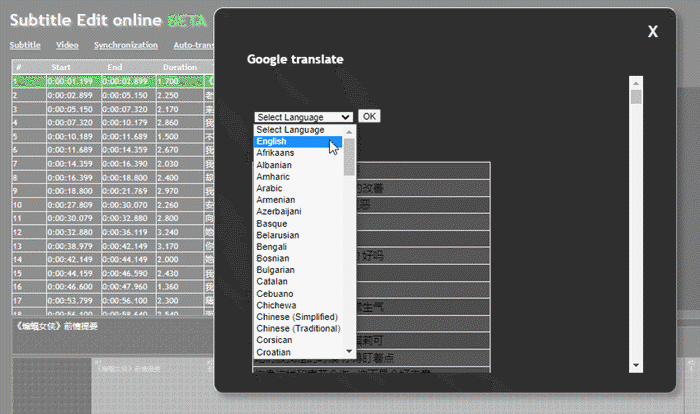Open the Select Language combo box

click(304, 117)
